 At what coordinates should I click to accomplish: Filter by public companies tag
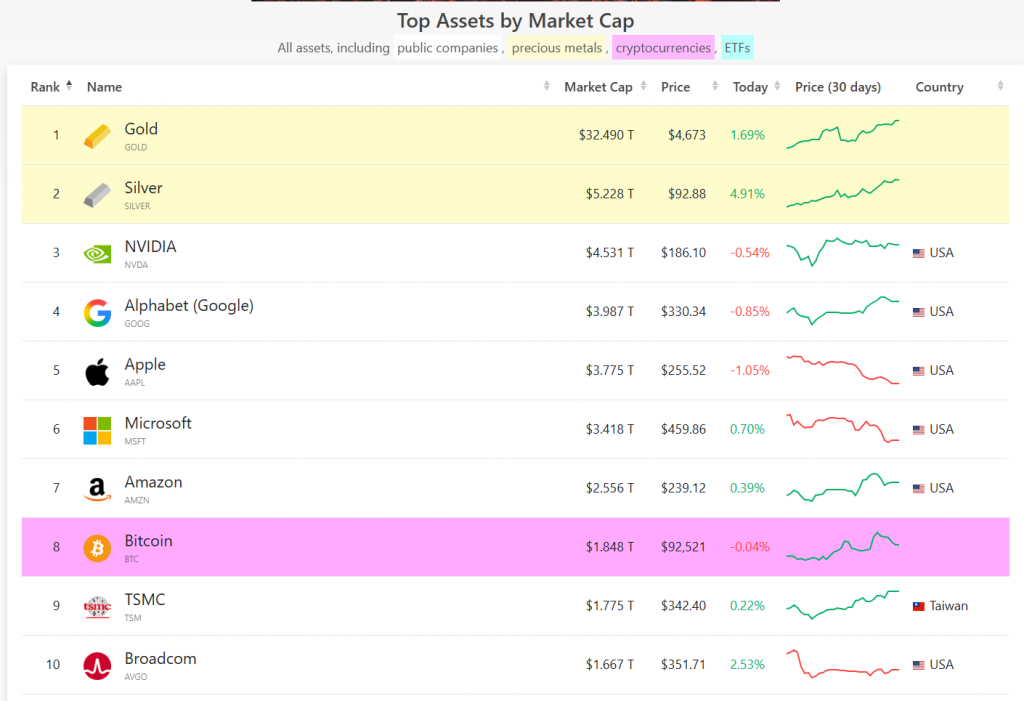[x=447, y=48]
